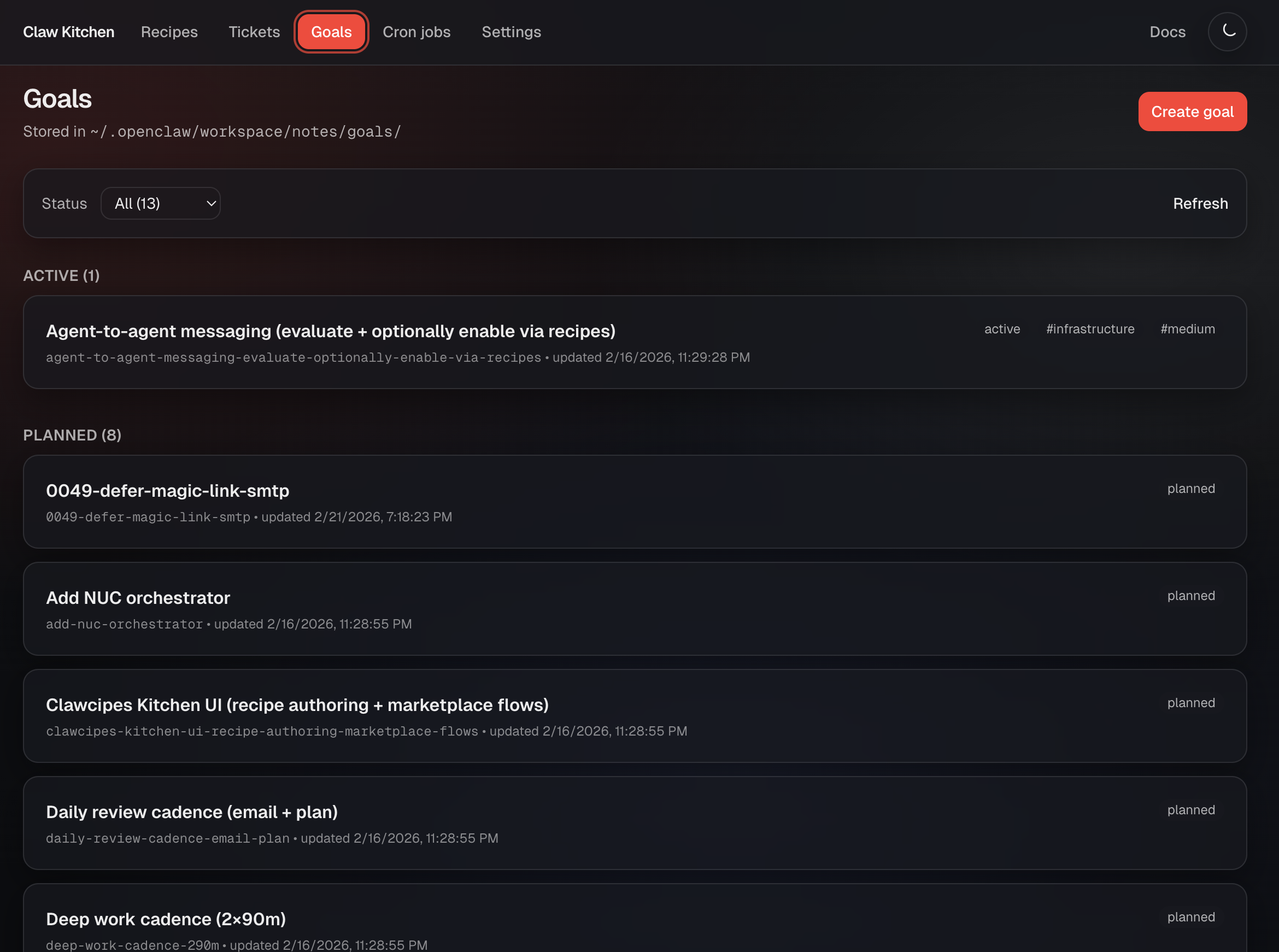This screenshot has height=952, width=1279.
Task: Click the #medium tag on active goal
Action: click(x=1187, y=329)
